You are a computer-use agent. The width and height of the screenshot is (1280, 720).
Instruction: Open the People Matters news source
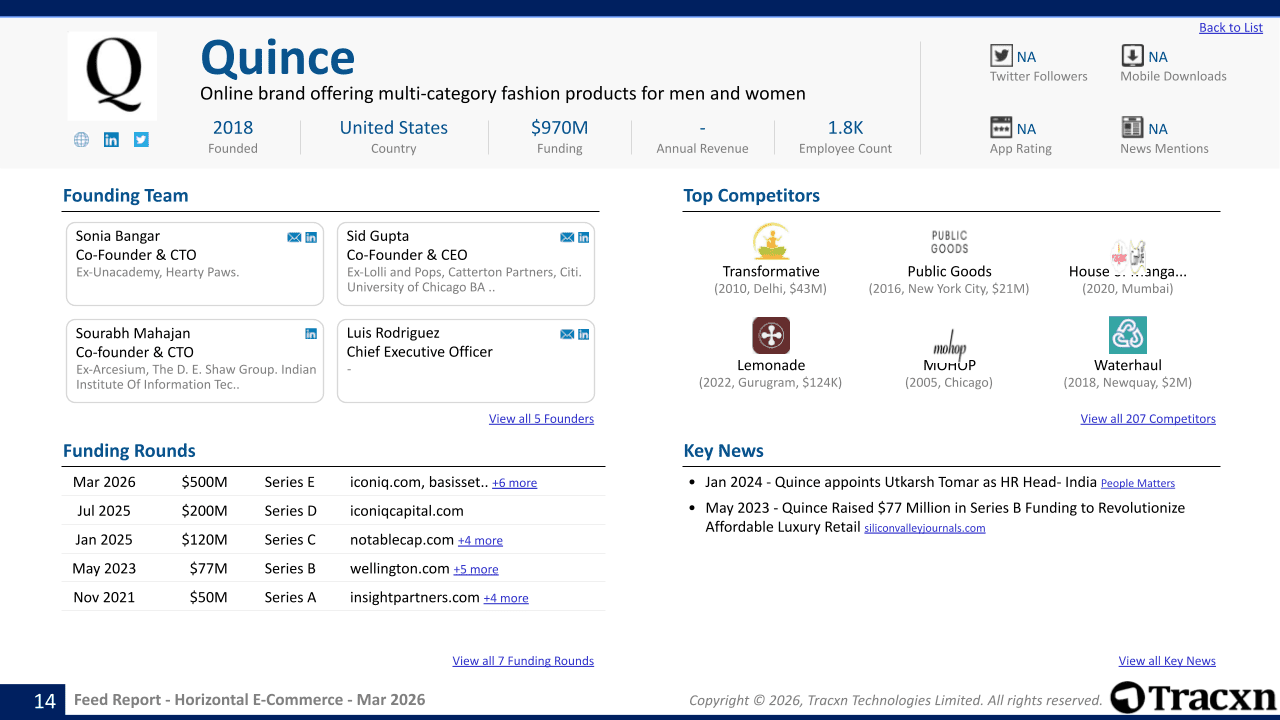pos(1137,484)
